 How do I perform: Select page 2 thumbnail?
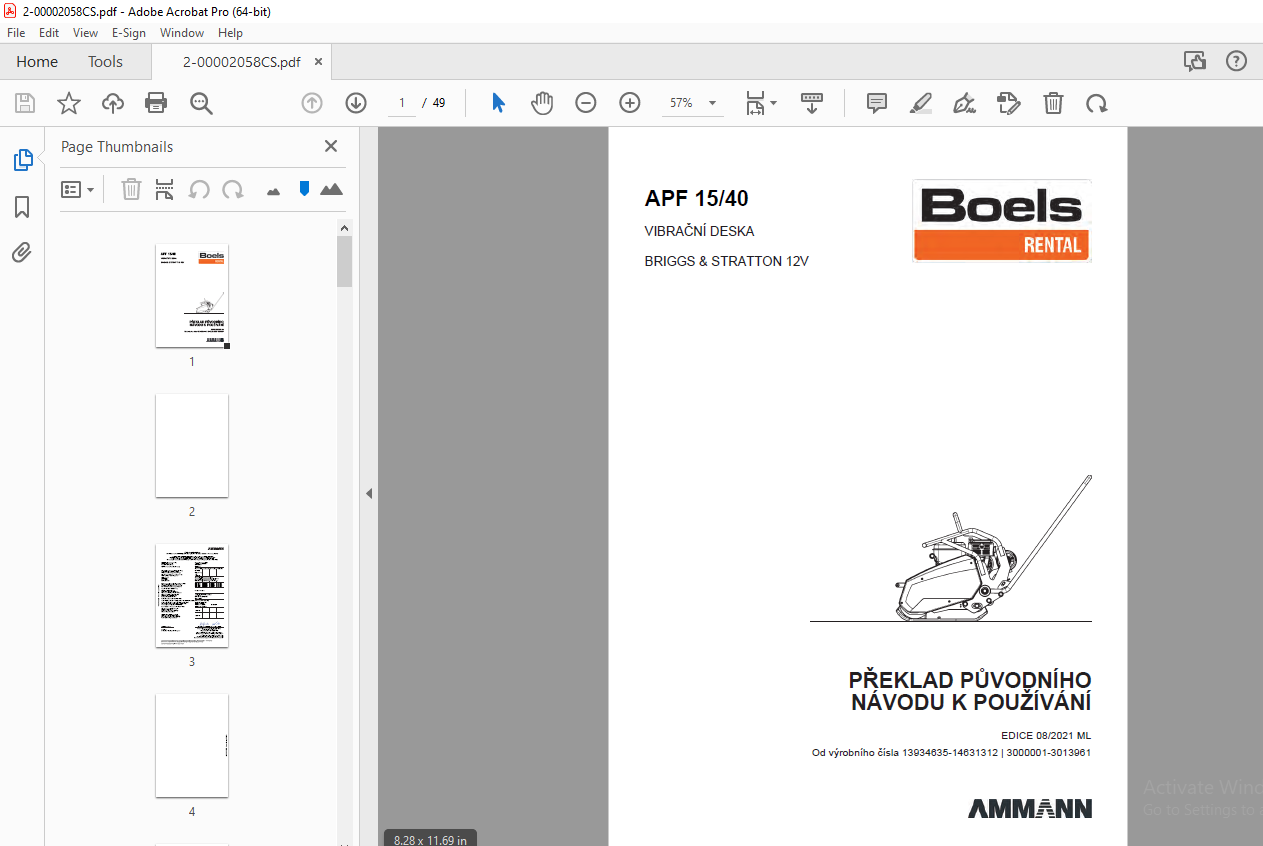[x=192, y=446]
